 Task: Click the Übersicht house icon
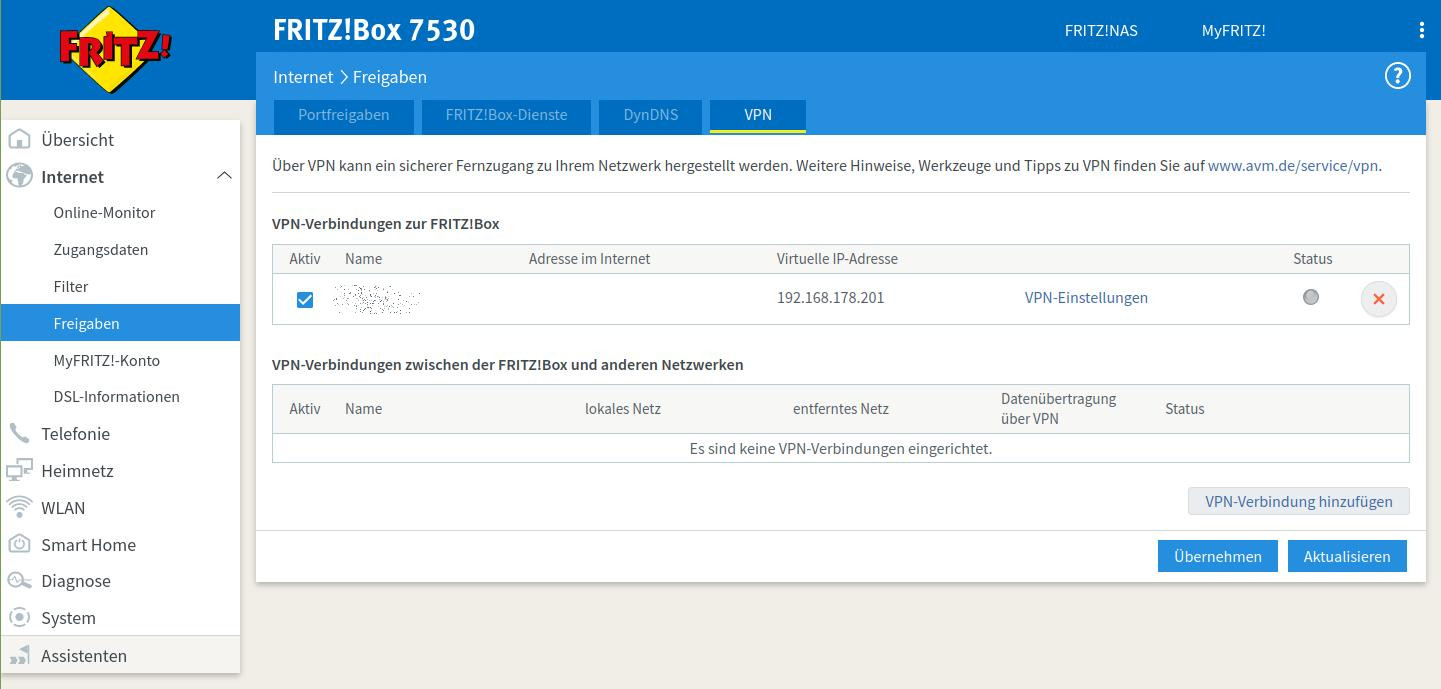19,139
